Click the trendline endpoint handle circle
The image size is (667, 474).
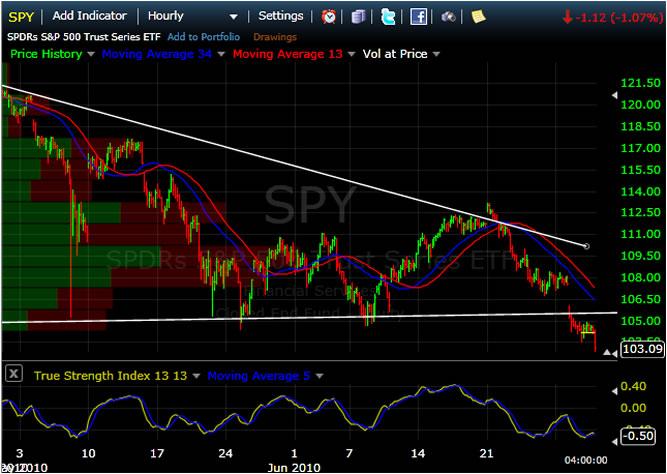tap(586, 246)
